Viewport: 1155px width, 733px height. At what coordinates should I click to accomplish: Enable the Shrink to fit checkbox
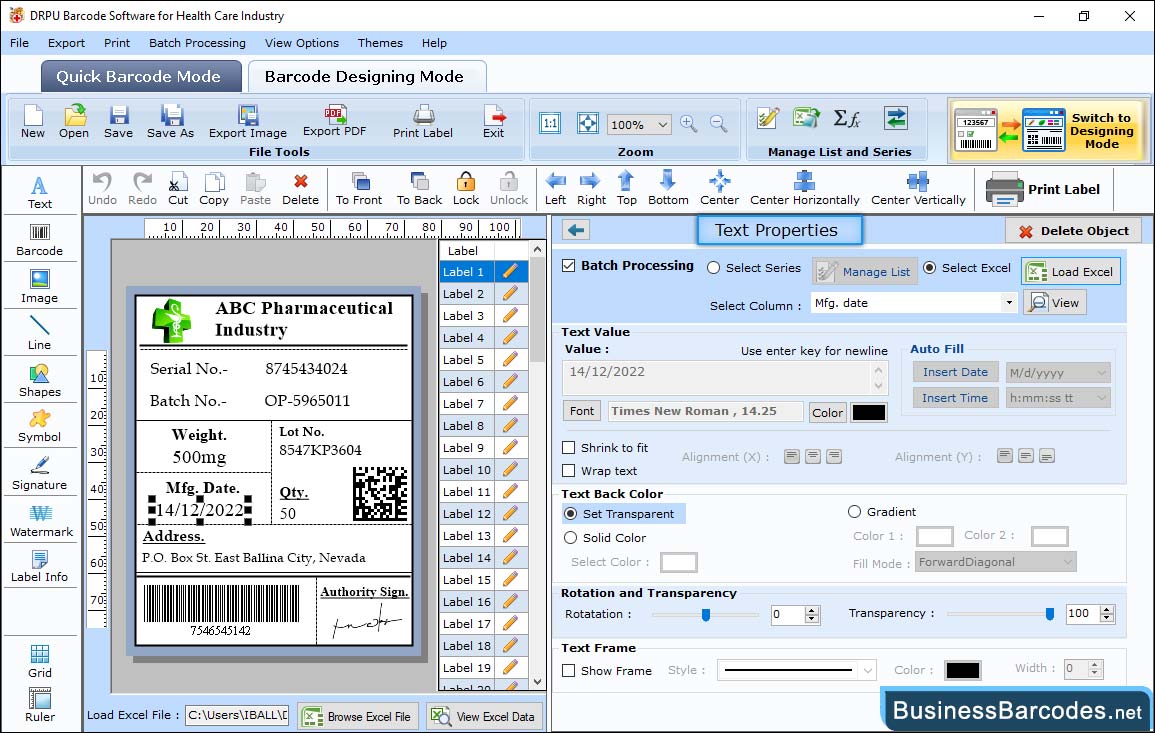[569, 448]
